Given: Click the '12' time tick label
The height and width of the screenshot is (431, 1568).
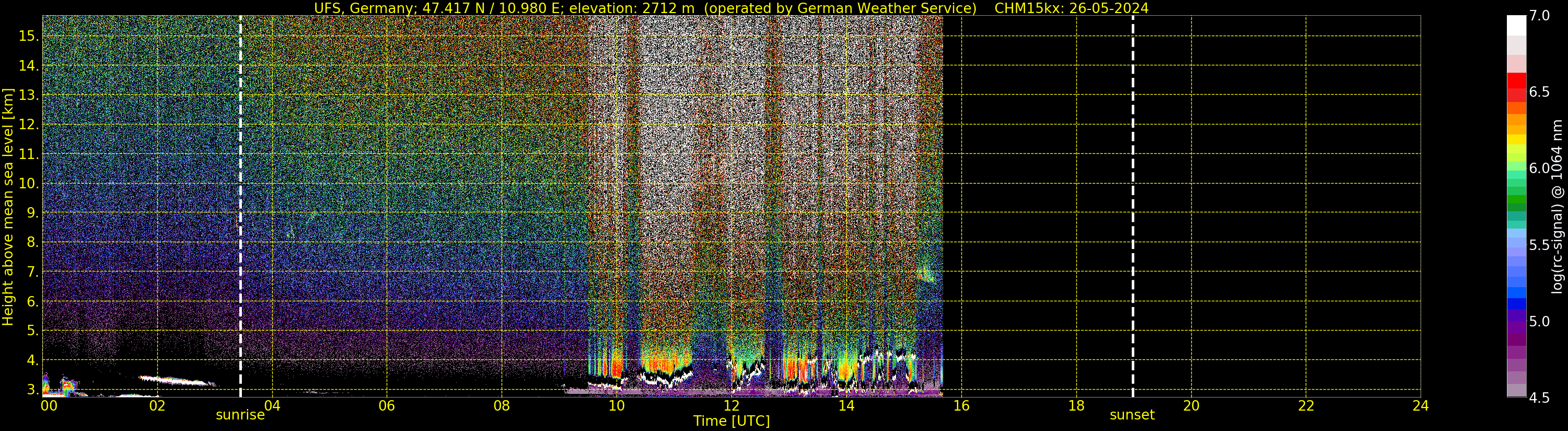Looking at the screenshot, I should coord(731,406).
